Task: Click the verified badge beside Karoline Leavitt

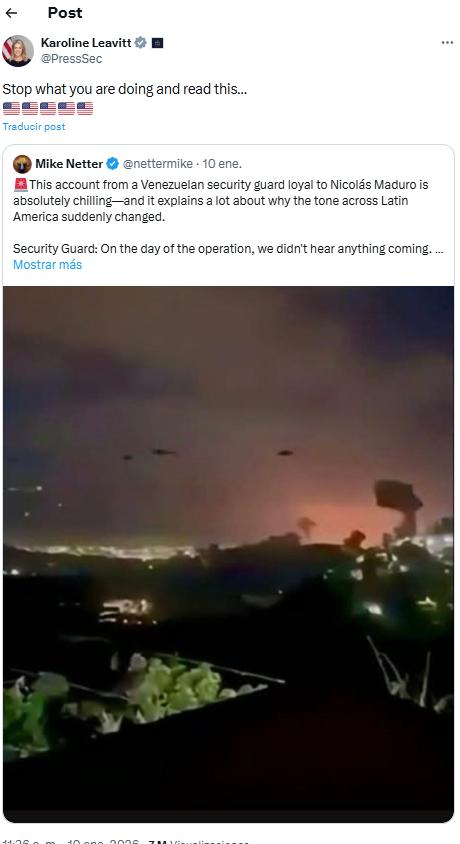Action: 140,43
